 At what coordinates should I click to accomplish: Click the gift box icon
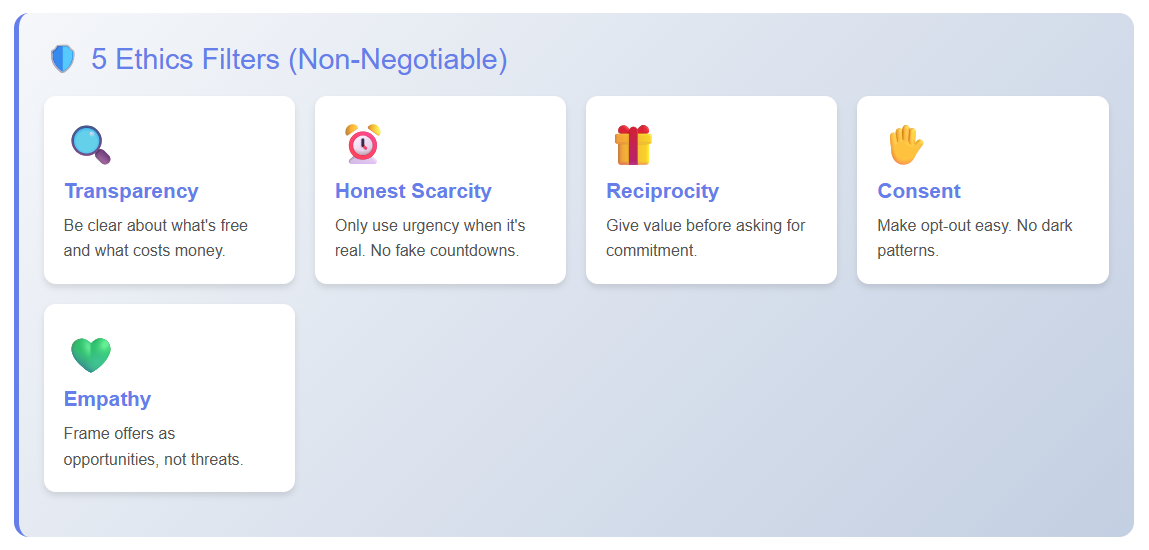pyautogui.click(x=632, y=144)
